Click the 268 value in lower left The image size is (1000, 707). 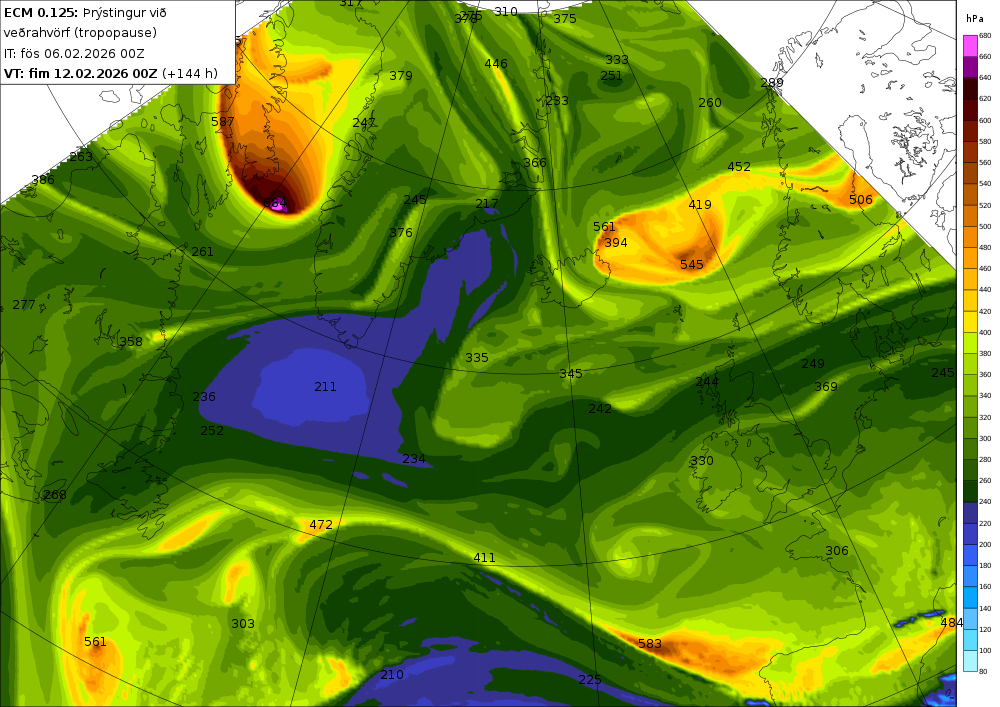(55, 495)
